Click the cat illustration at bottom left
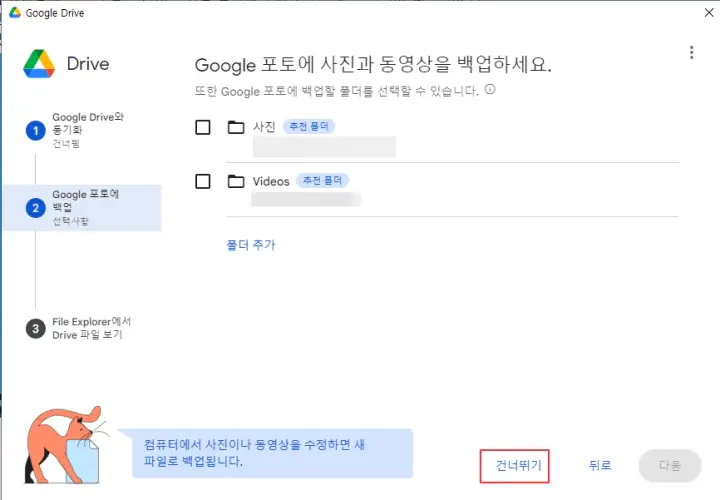The width and height of the screenshot is (720, 500). click(66, 444)
